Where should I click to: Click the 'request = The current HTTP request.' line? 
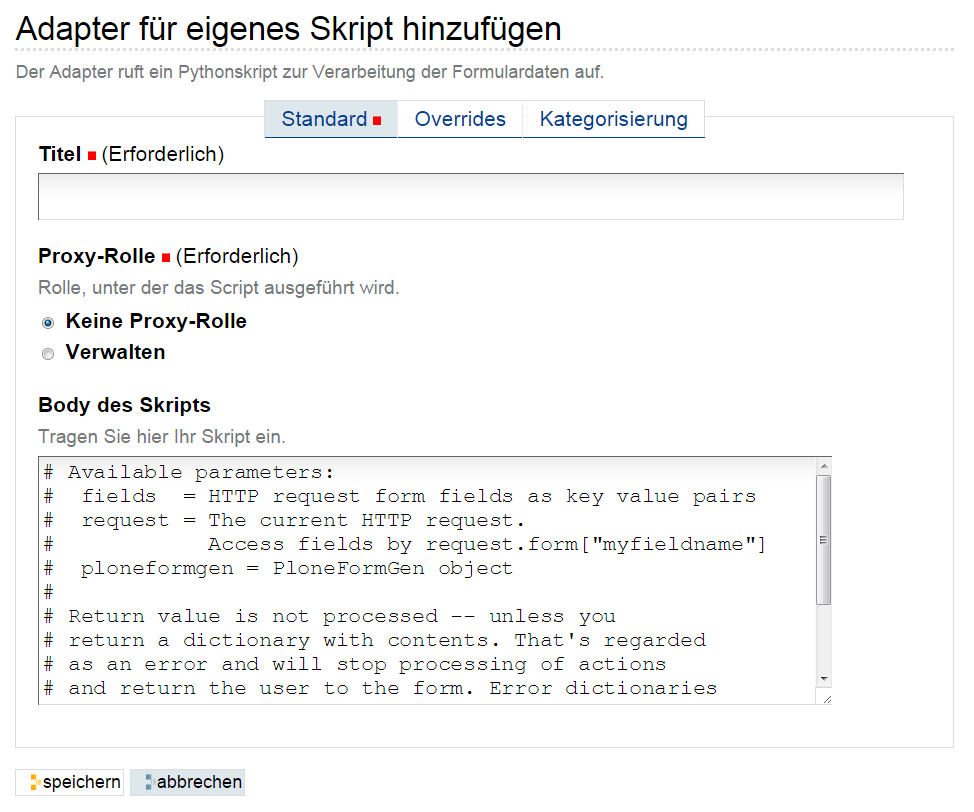[284, 521]
